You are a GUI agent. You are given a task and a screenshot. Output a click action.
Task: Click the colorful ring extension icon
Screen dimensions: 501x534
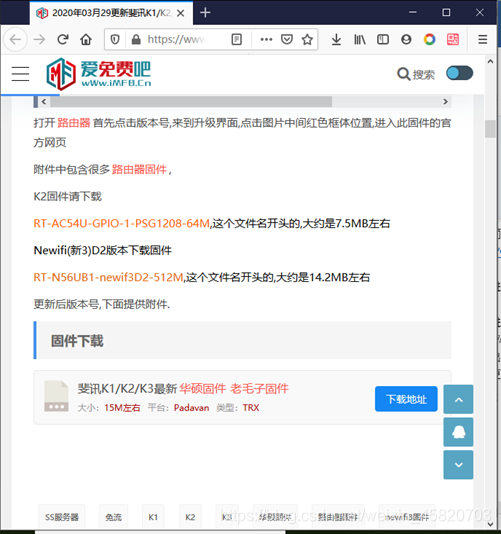pyautogui.click(x=429, y=40)
